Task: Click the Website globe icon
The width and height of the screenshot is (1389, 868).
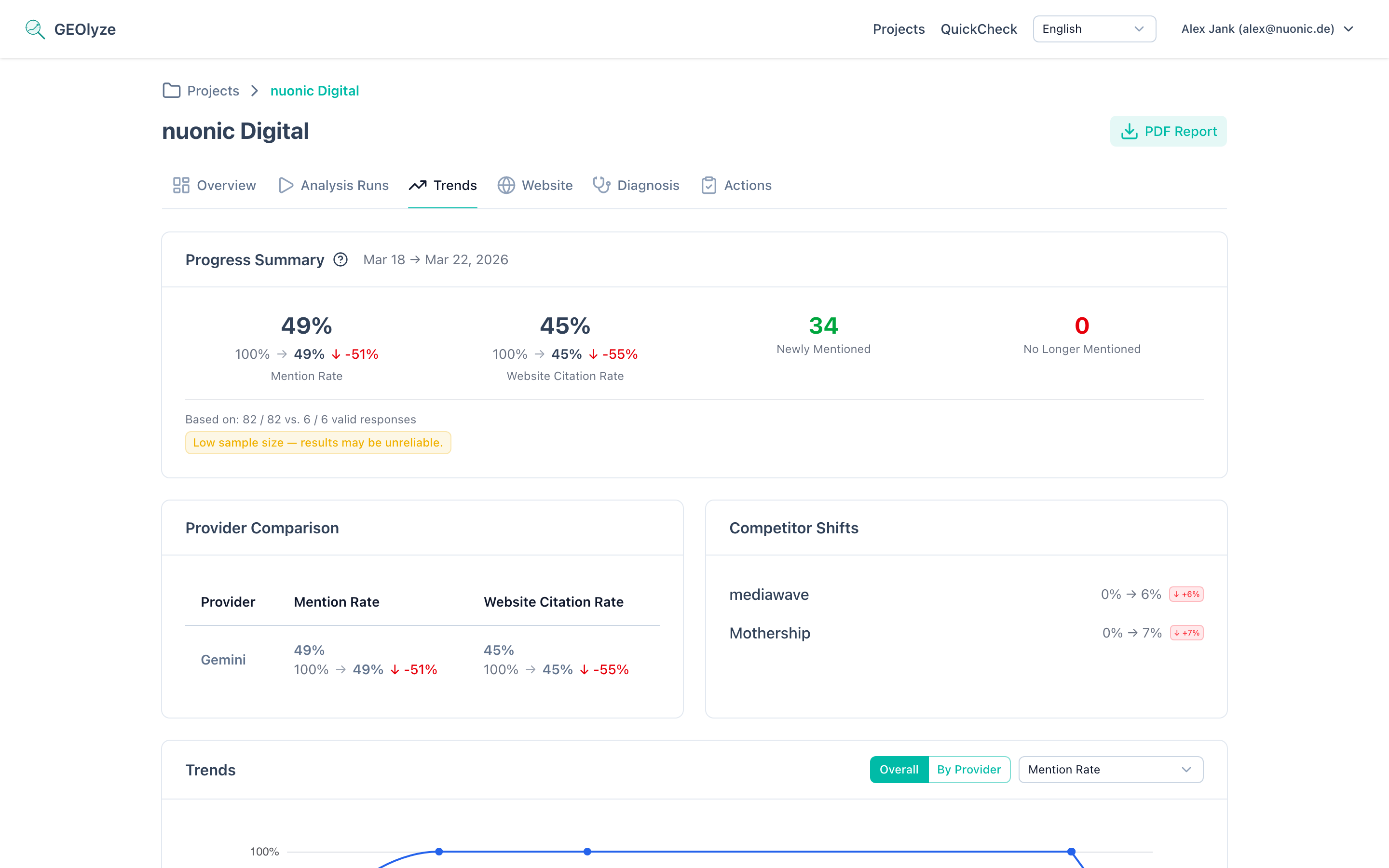Action: pos(505,185)
